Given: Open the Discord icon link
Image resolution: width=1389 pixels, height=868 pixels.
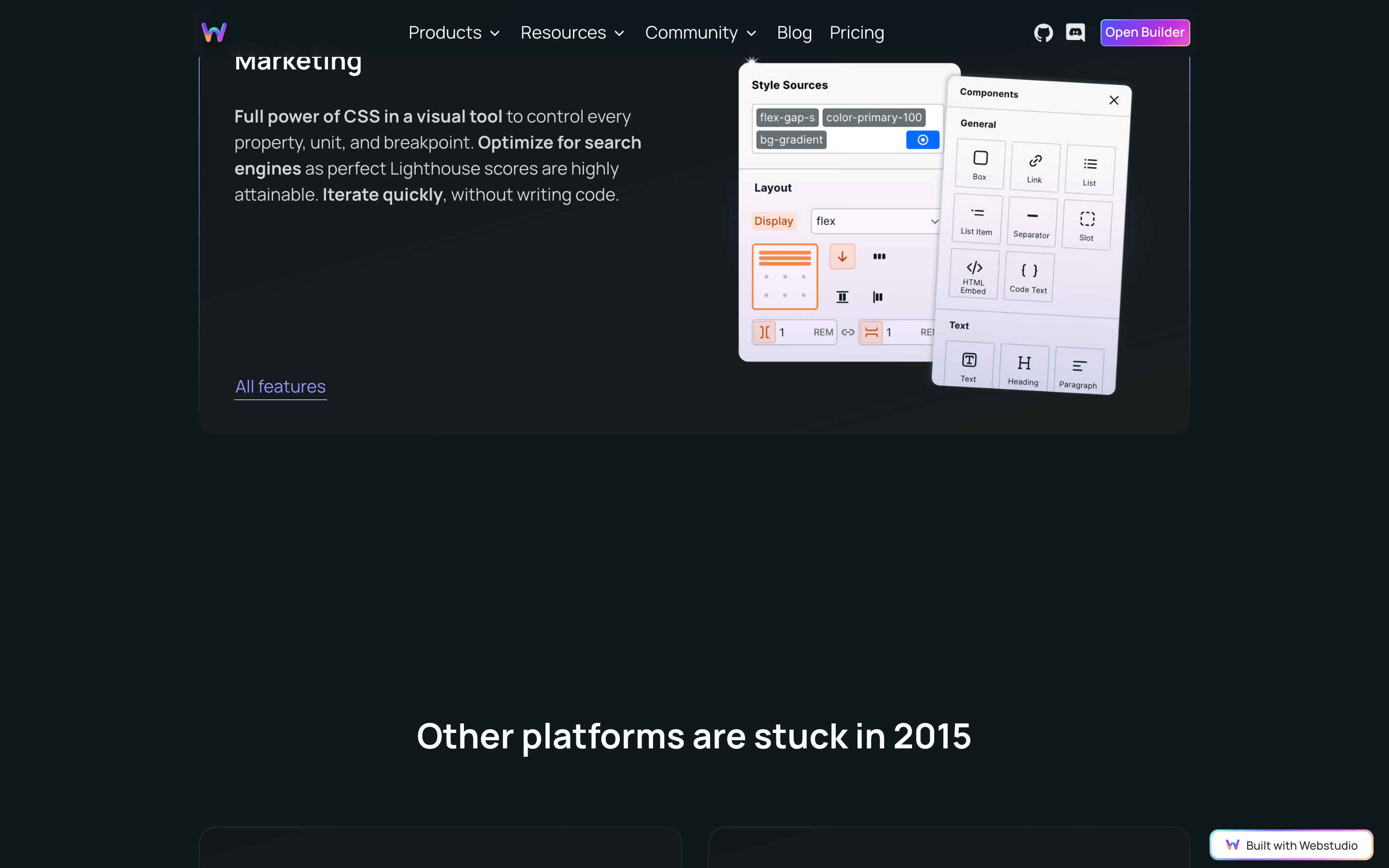Looking at the screenshot, I should click(x=1075, y=33).
